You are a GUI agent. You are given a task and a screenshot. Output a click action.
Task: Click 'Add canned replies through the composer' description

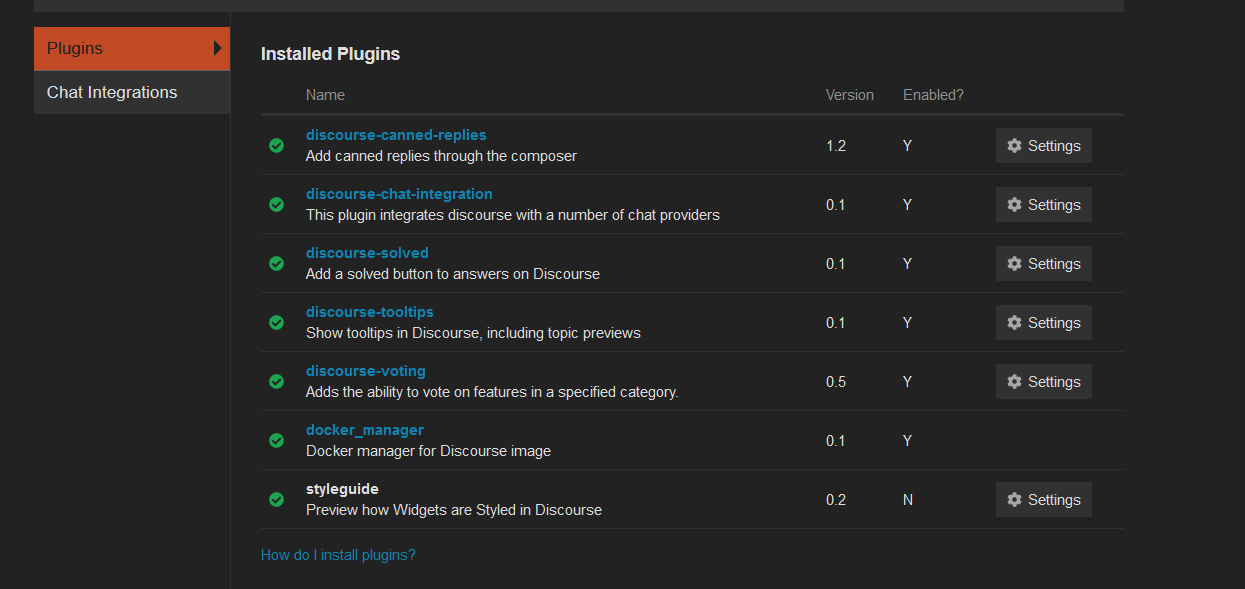[441, 156]
